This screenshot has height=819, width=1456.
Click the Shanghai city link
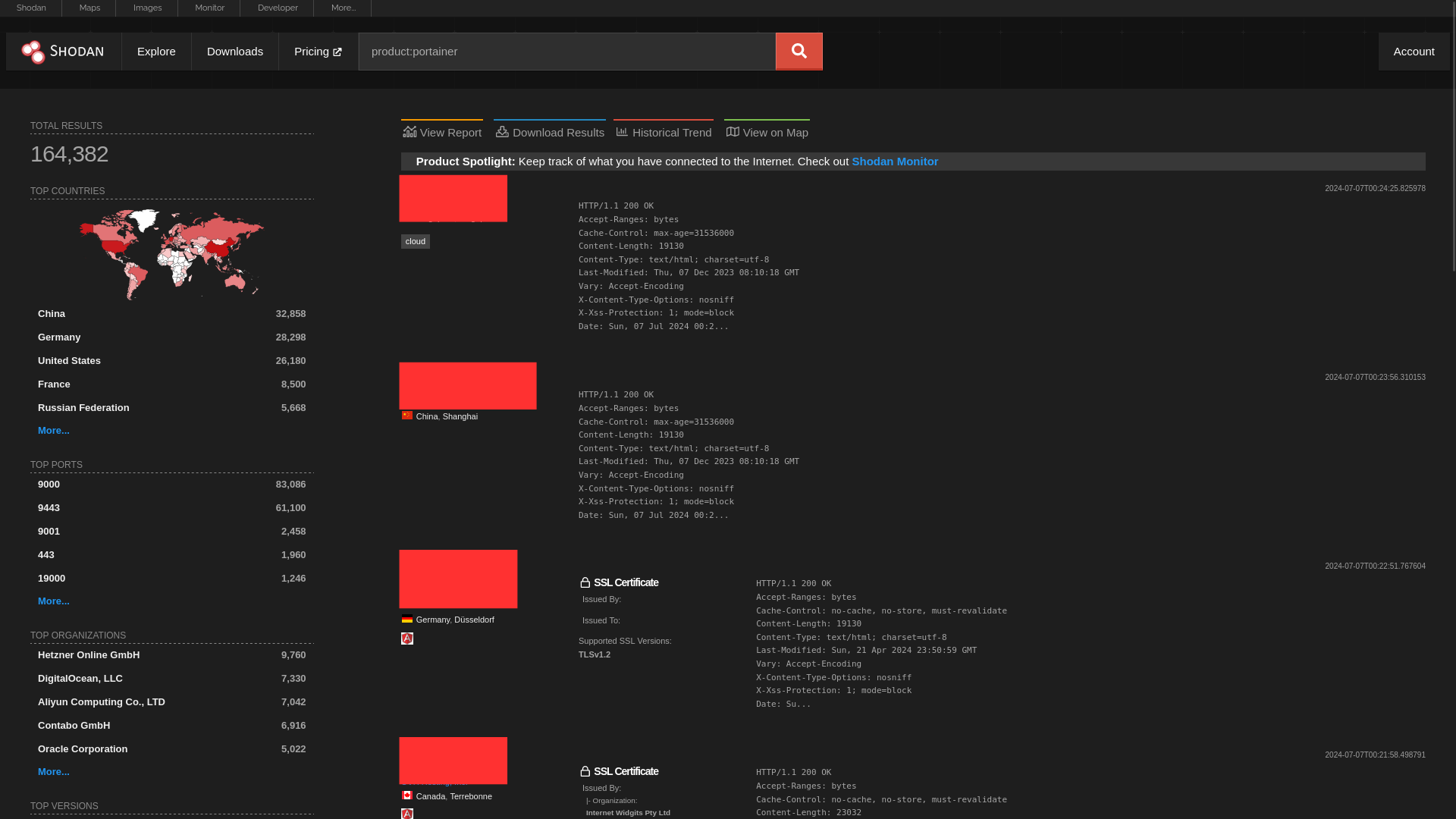click(x=460, y=416)
